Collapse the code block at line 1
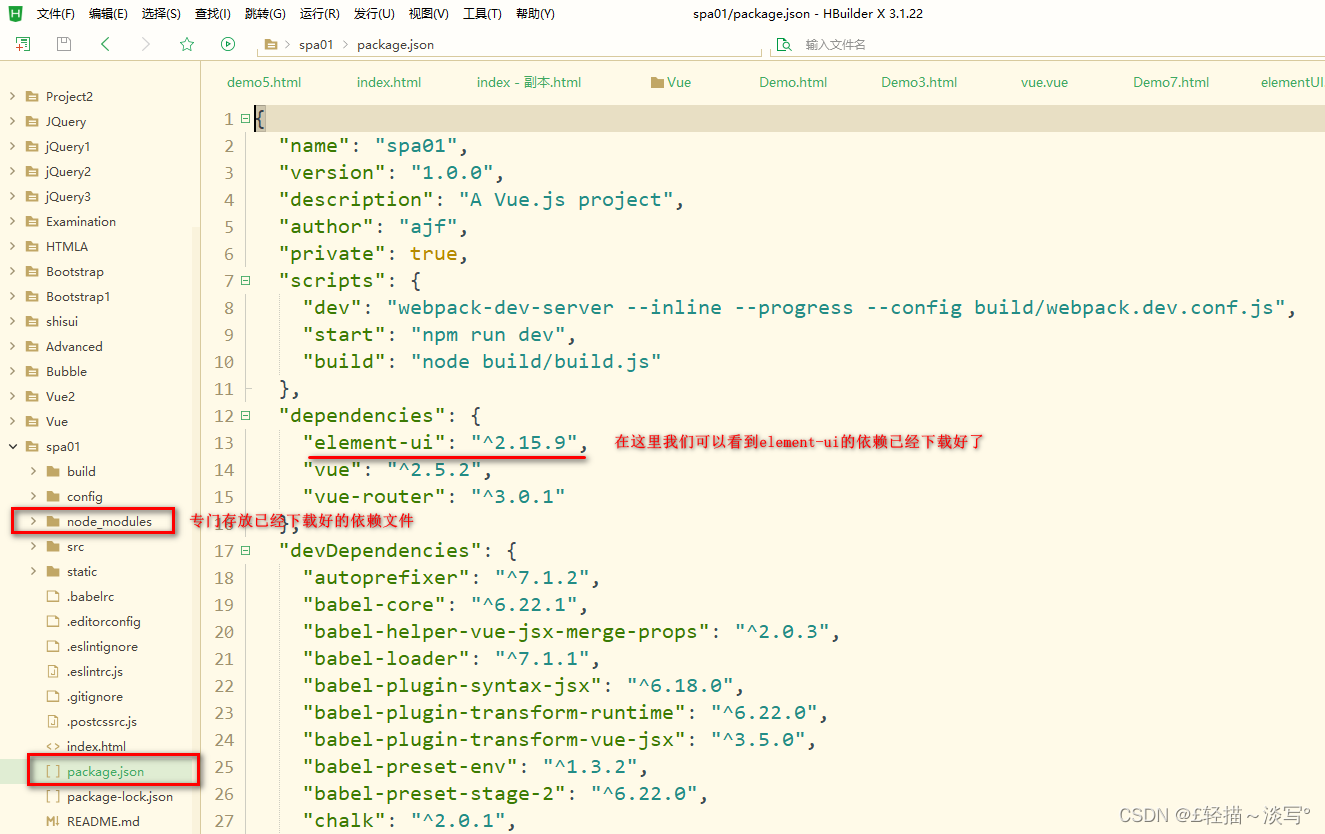Image resolution: width=1325 pixels, height=834 pixels. pos(243,118)
